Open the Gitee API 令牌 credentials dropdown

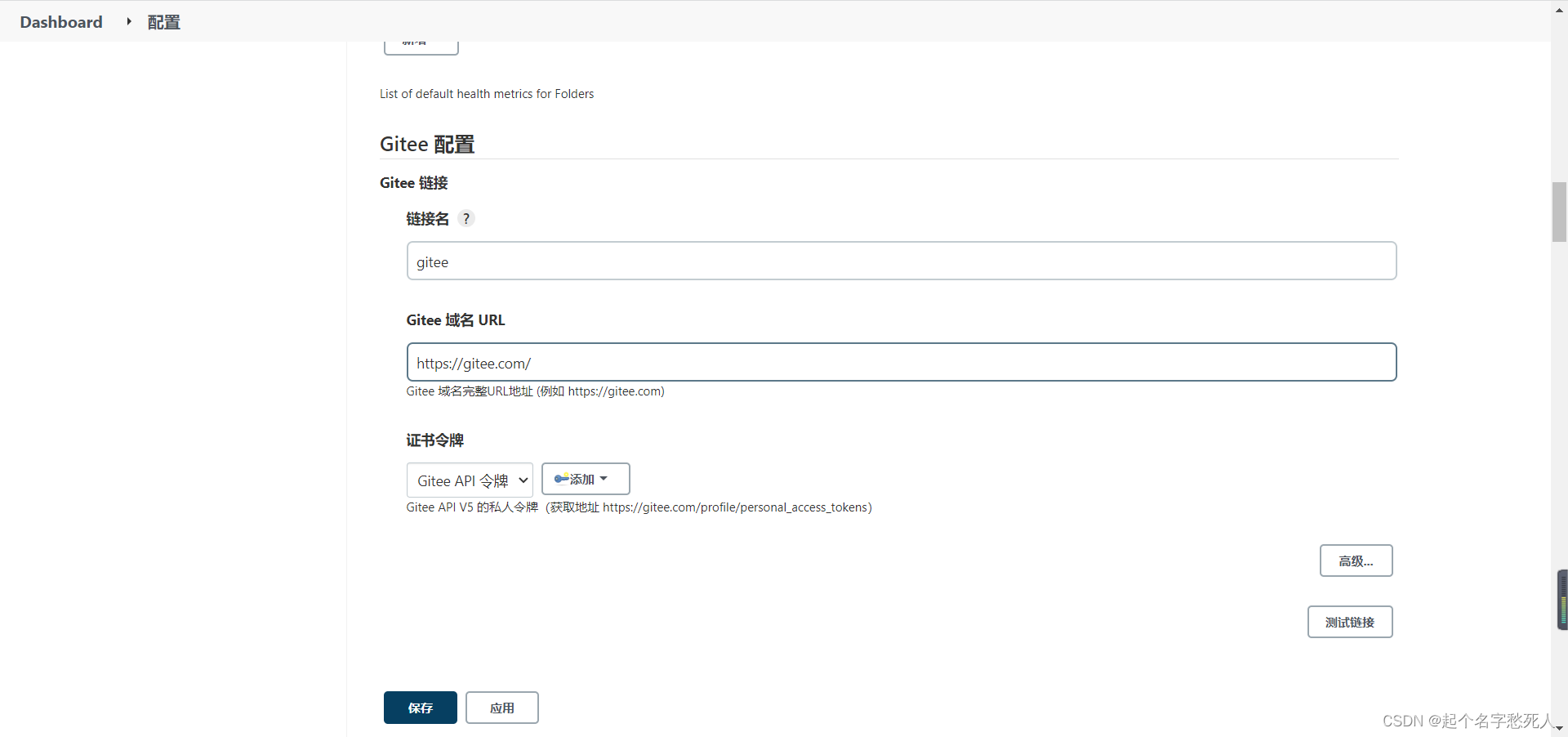pyautogui.click(x=470, y=480)
